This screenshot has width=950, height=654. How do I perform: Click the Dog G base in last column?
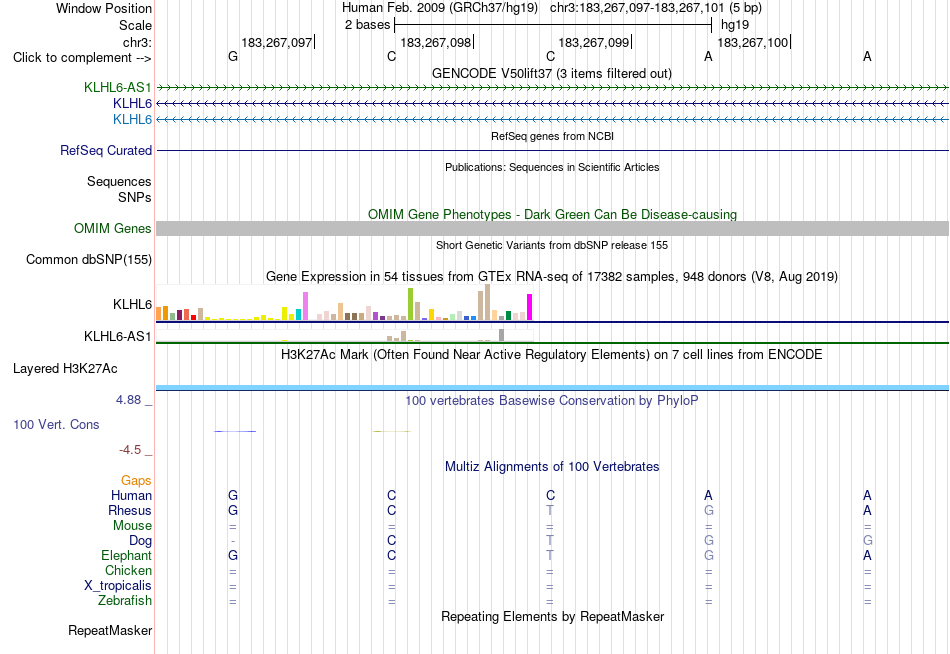868,540
